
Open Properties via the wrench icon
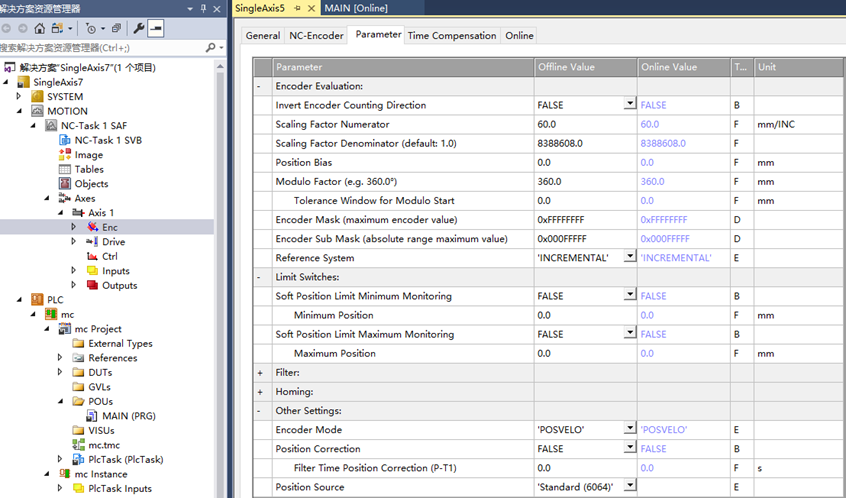pos(139,29)
